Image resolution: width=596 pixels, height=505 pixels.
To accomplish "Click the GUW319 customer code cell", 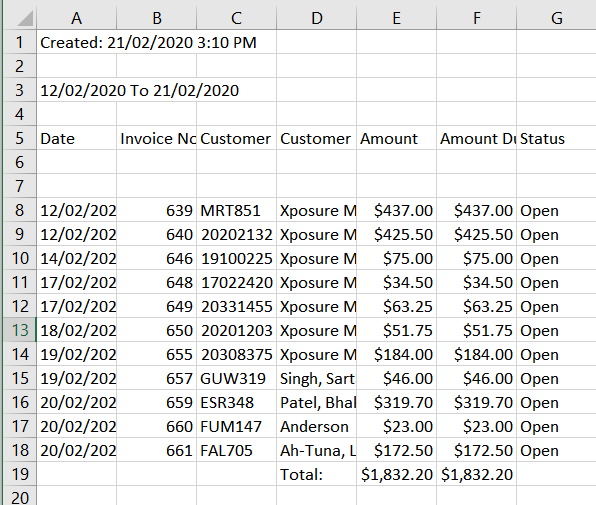I will point(236,378).
